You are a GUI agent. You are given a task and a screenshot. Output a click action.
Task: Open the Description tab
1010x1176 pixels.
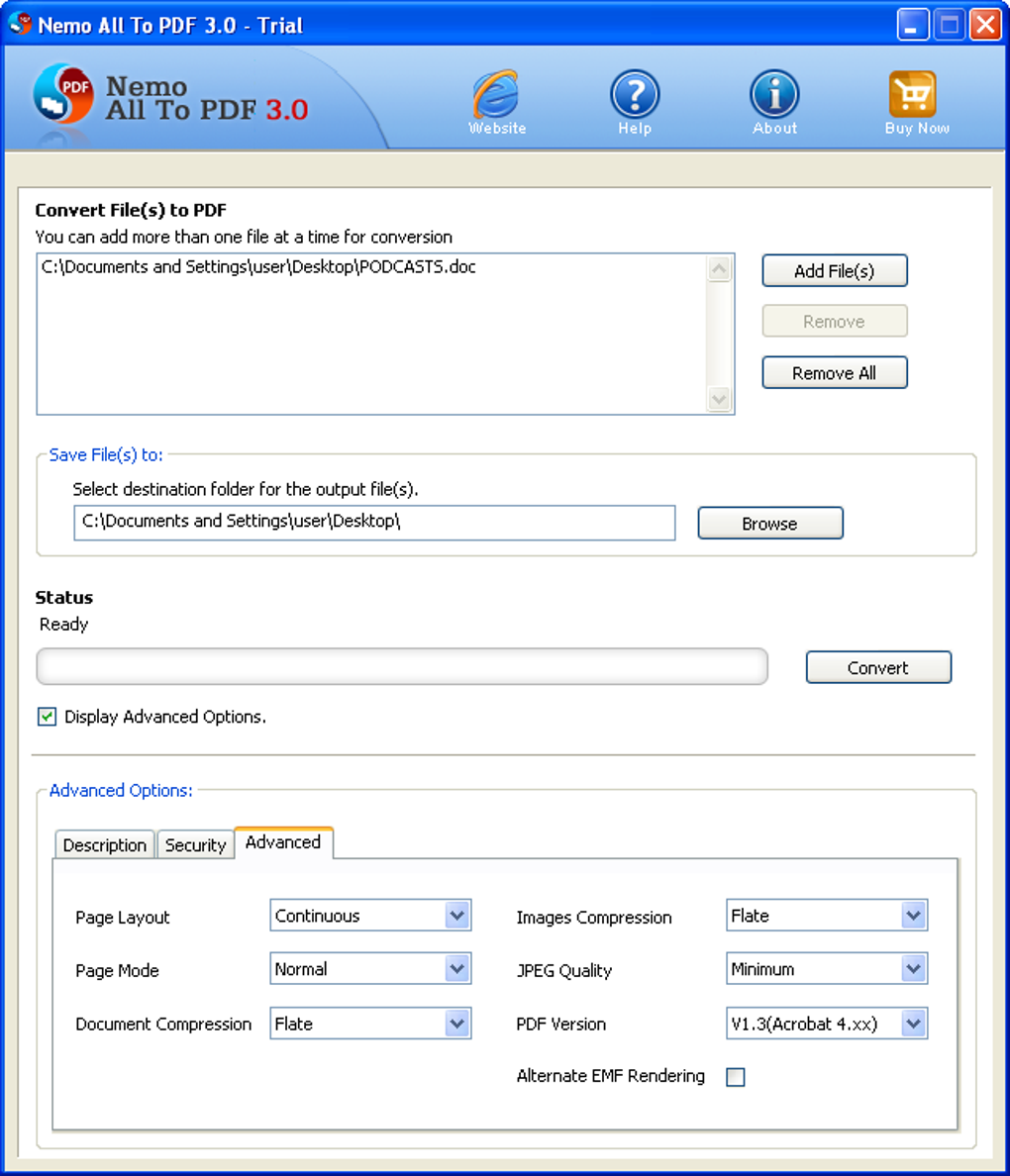(x=104, y=844)
